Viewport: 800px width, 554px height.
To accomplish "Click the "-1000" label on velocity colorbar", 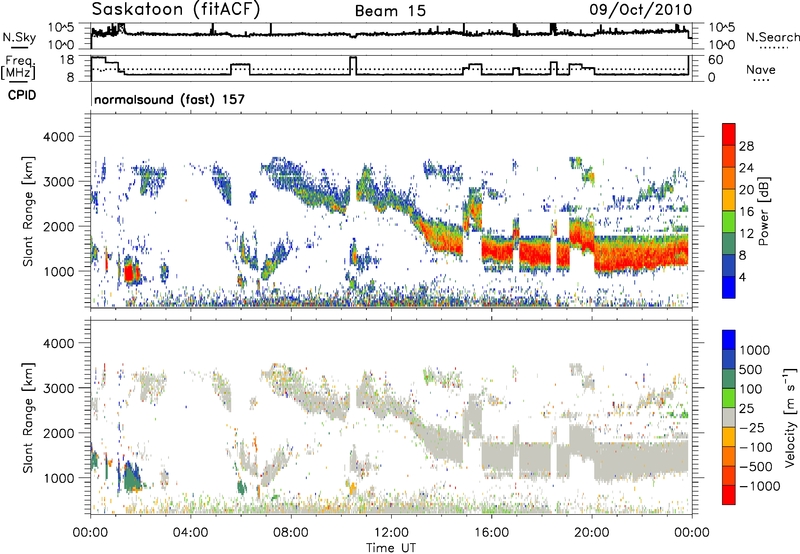I will click(x=759, y=486).
